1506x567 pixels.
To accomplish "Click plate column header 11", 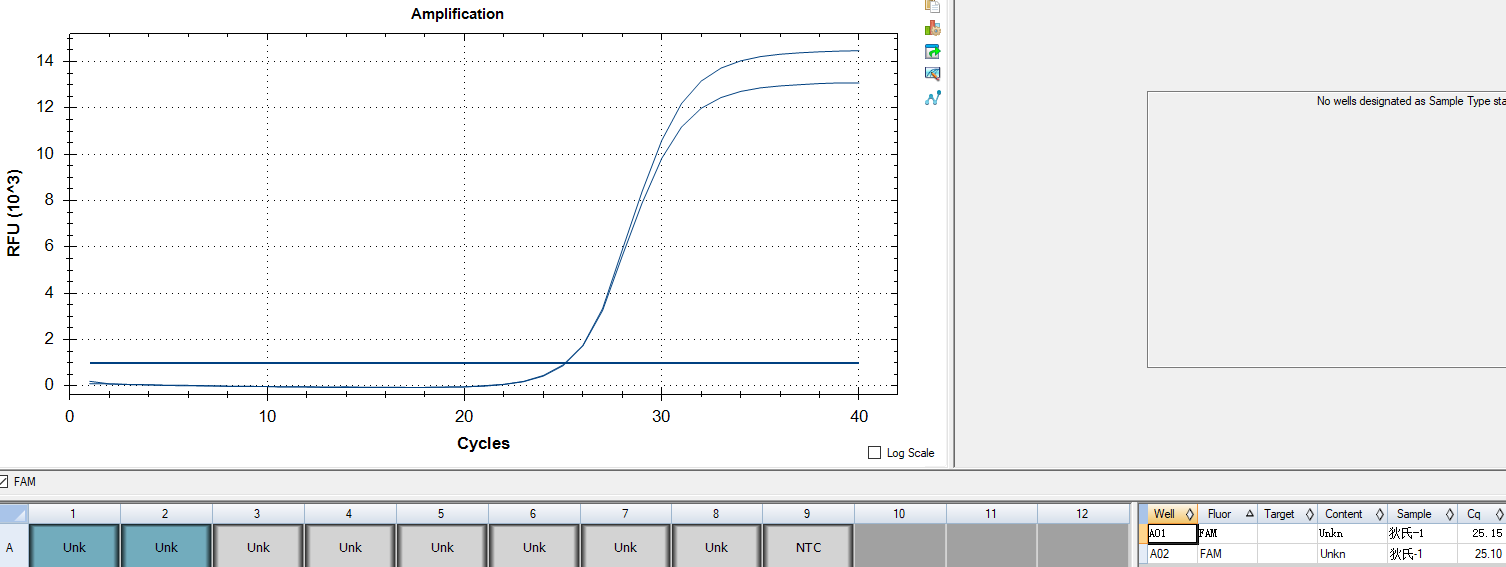I will (x=992, y=514).
